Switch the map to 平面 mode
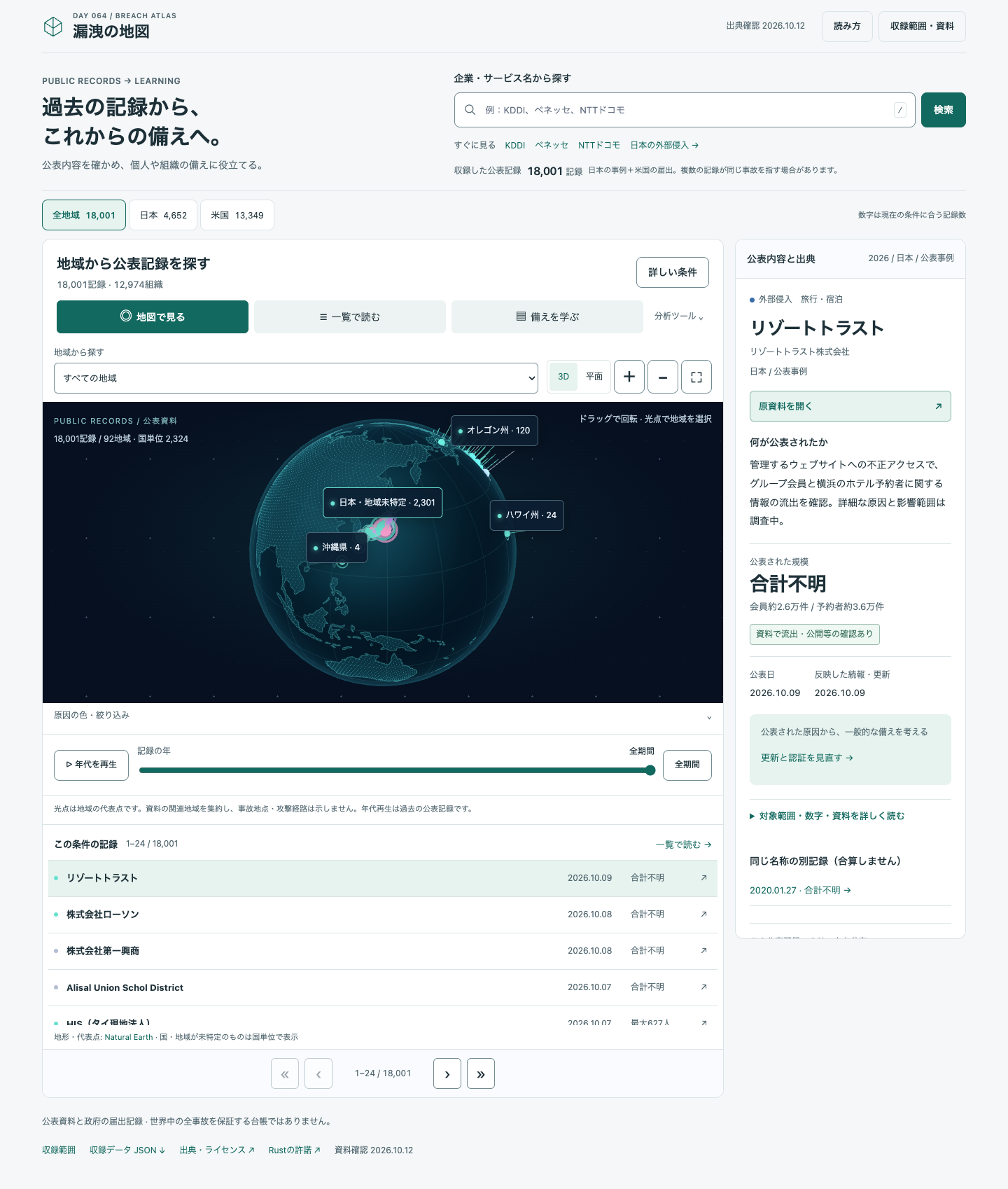This screenshot has width=1008, height=1189. (x=594, y=377)
